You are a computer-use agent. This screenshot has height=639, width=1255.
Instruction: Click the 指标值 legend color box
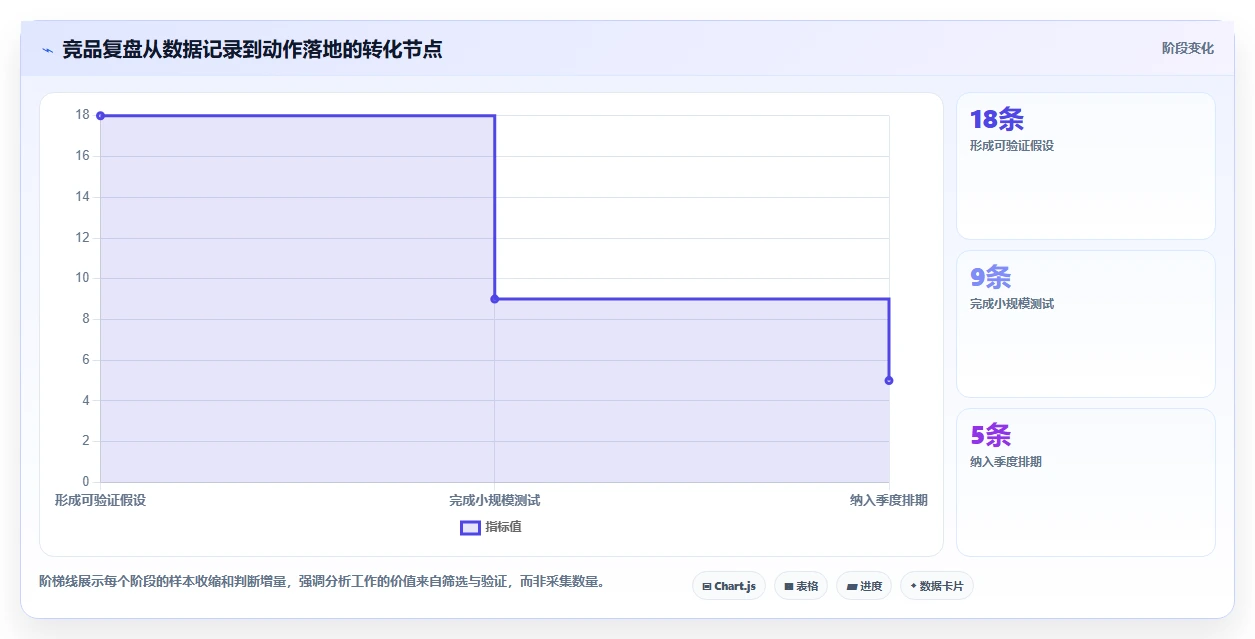pyautogui.click(x=470, y=527)
